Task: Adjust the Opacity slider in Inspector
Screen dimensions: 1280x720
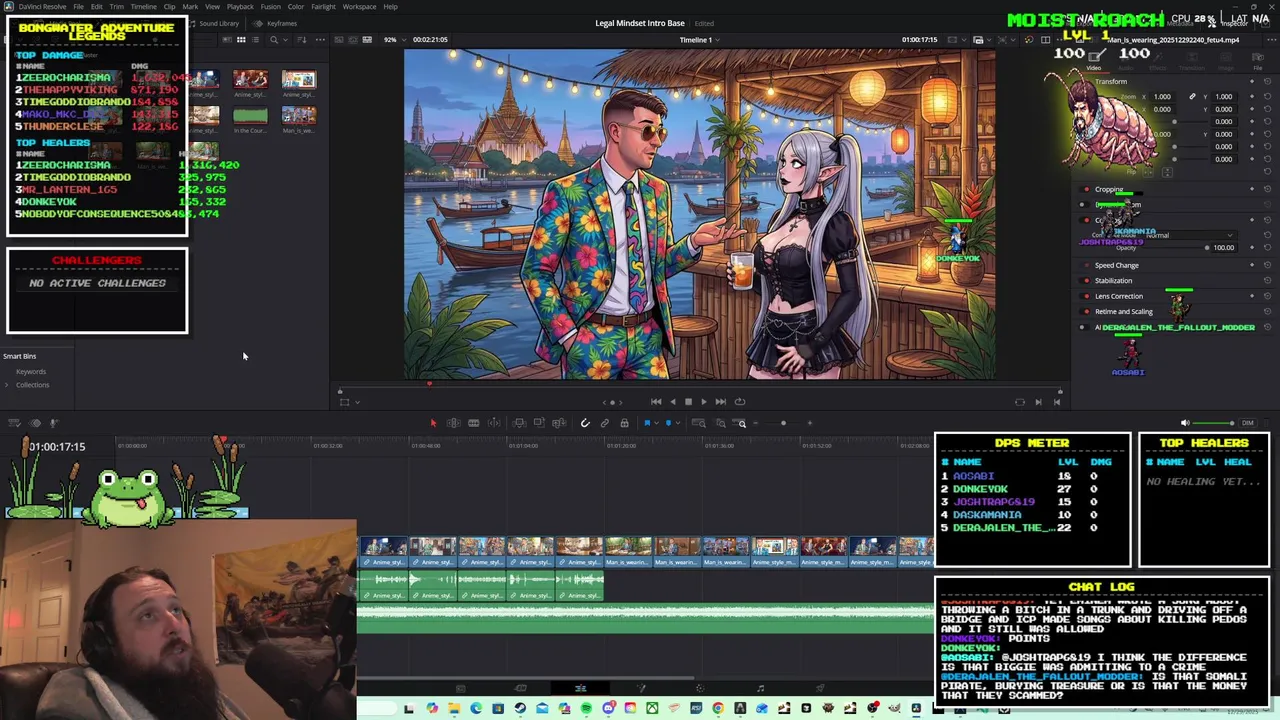Action: pos(1206,247)
